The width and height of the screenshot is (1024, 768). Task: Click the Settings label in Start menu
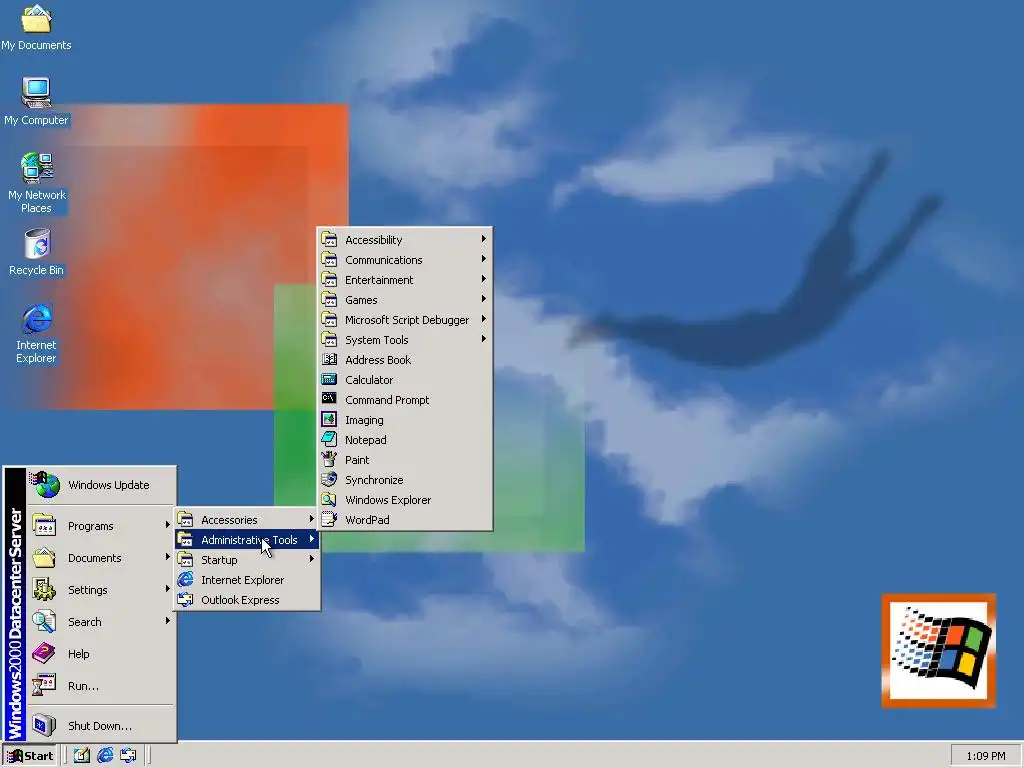point(88,590)
